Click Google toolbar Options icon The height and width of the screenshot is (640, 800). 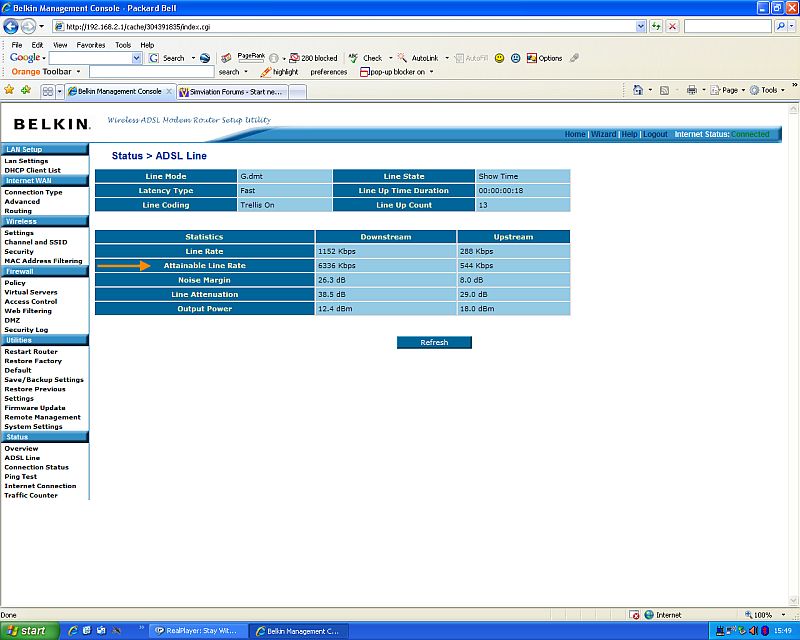pos(545,58)
